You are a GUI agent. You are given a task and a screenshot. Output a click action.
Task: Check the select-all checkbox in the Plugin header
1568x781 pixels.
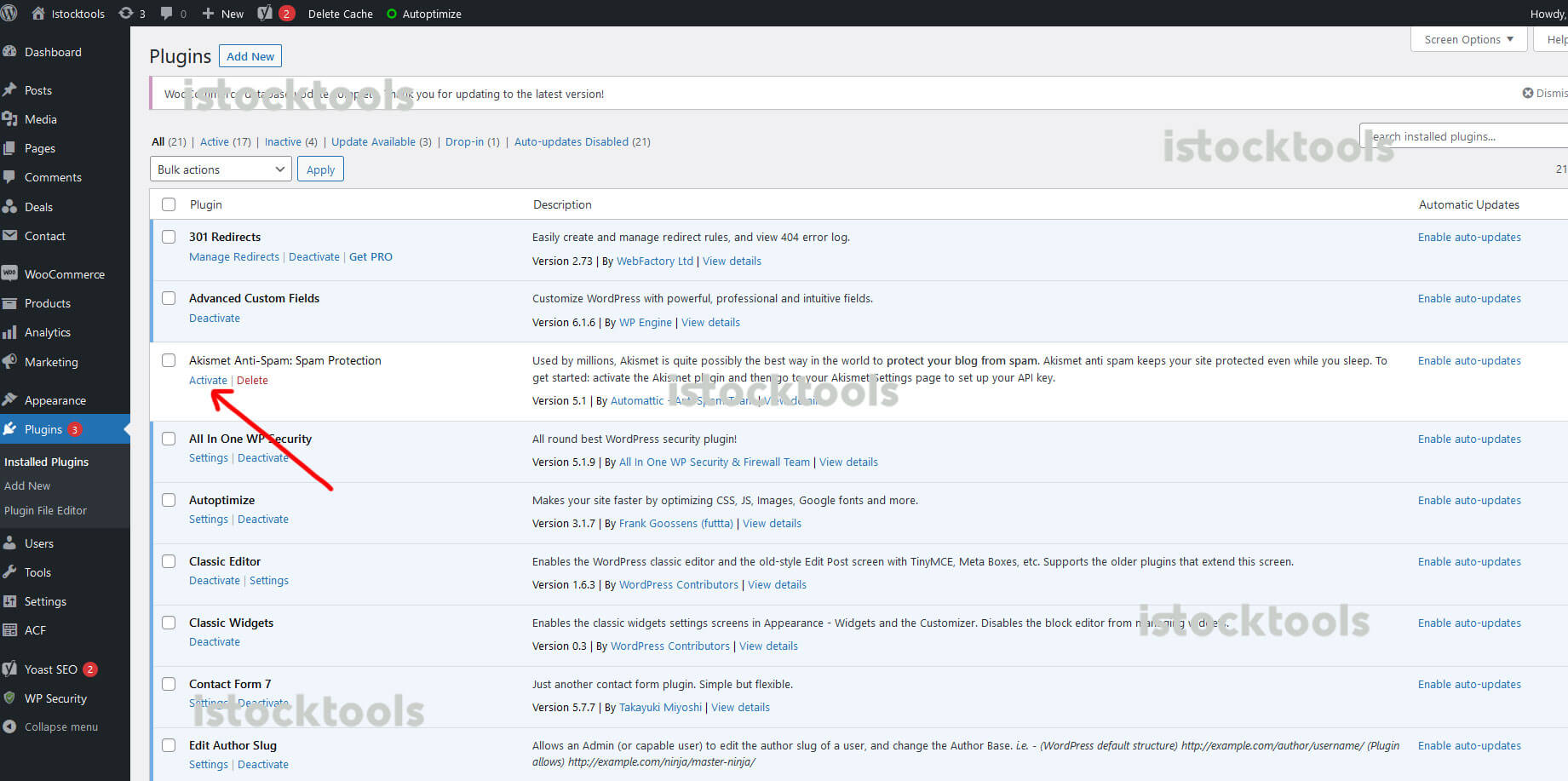(x=169, y=204)
